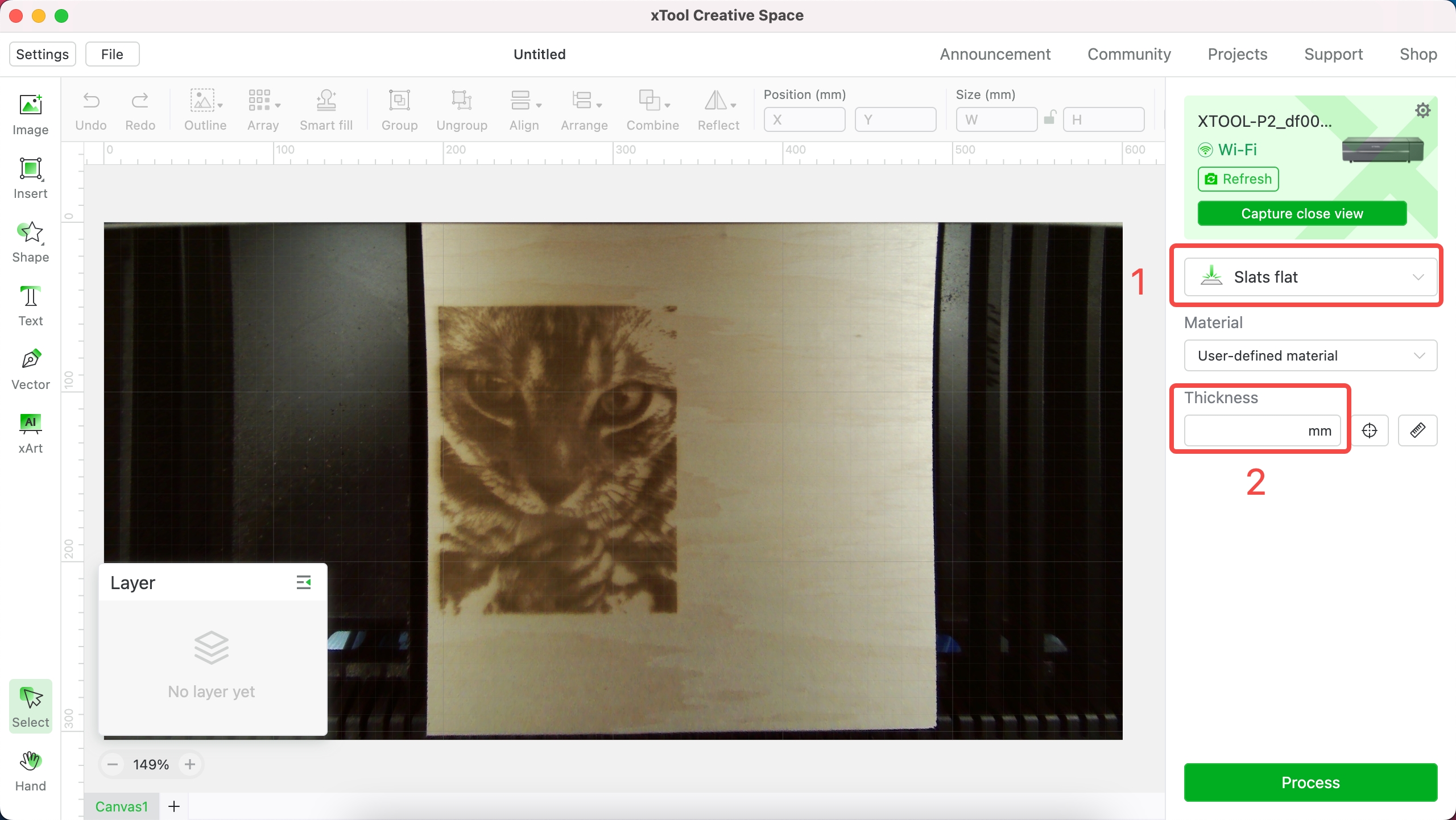
Task: Collapse the Layer panel
Action: pyautogui.click(x=304, y=582)
